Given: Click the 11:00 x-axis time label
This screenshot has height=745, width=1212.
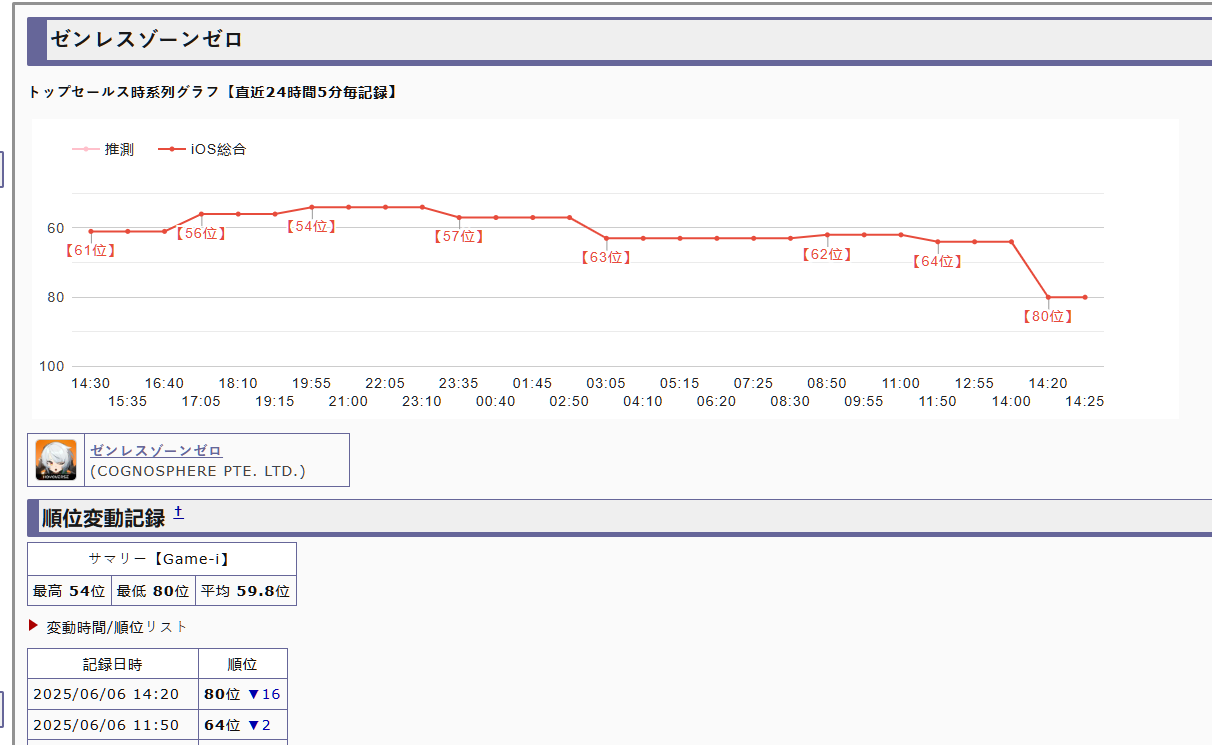Looking at the screenshot, I should [901, 383].
